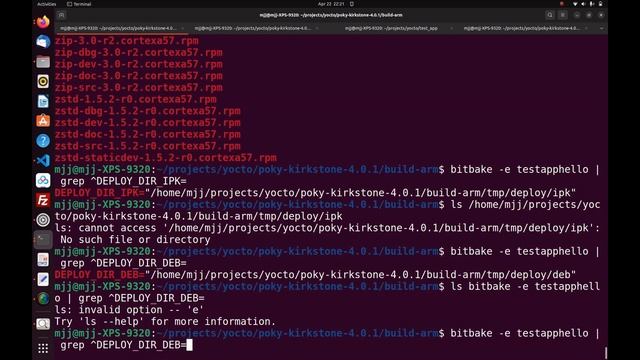The height and width of the screenshot is (360, 640).
Task: Add a new terminal tab with header button
Action: point(61,15)
